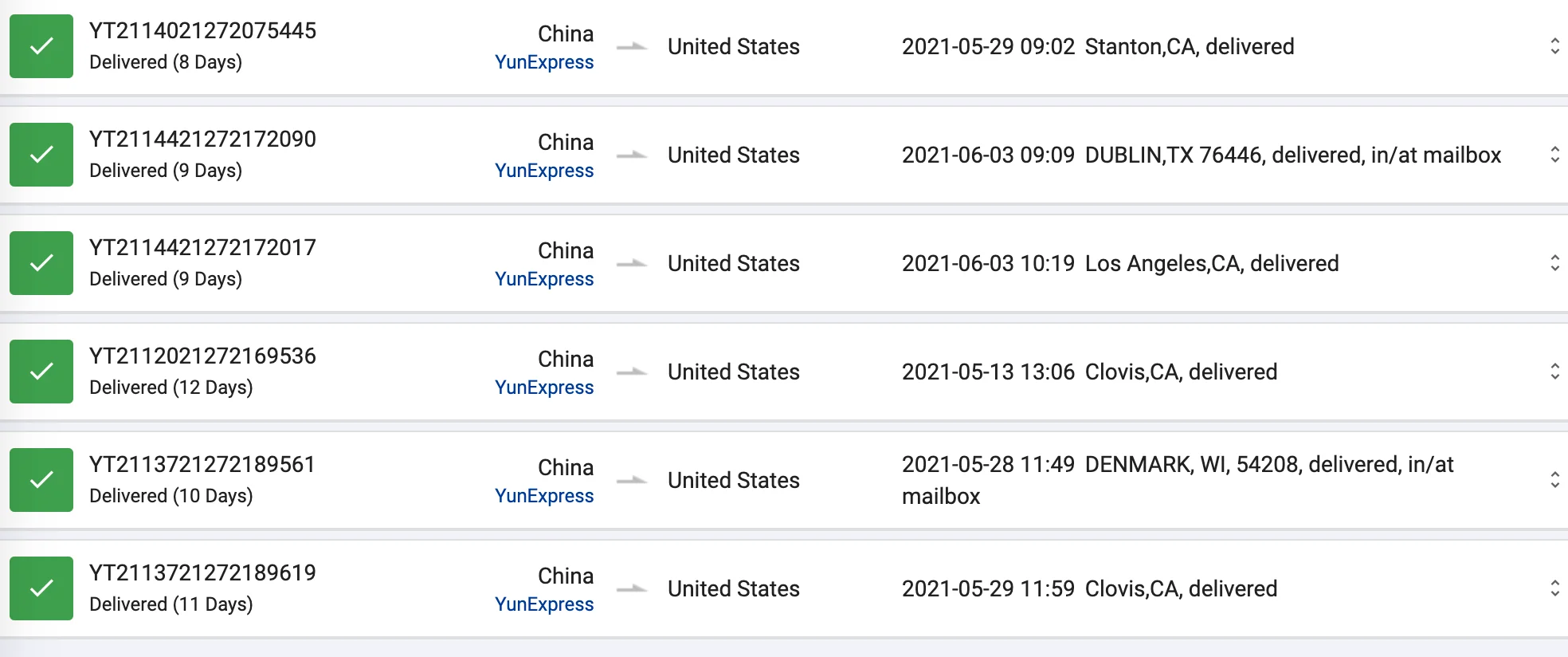Expand the 2021-05-13 Clovis delivery row
Image resolution: width=1568 pixels, height=657 pixels.
1554,372
